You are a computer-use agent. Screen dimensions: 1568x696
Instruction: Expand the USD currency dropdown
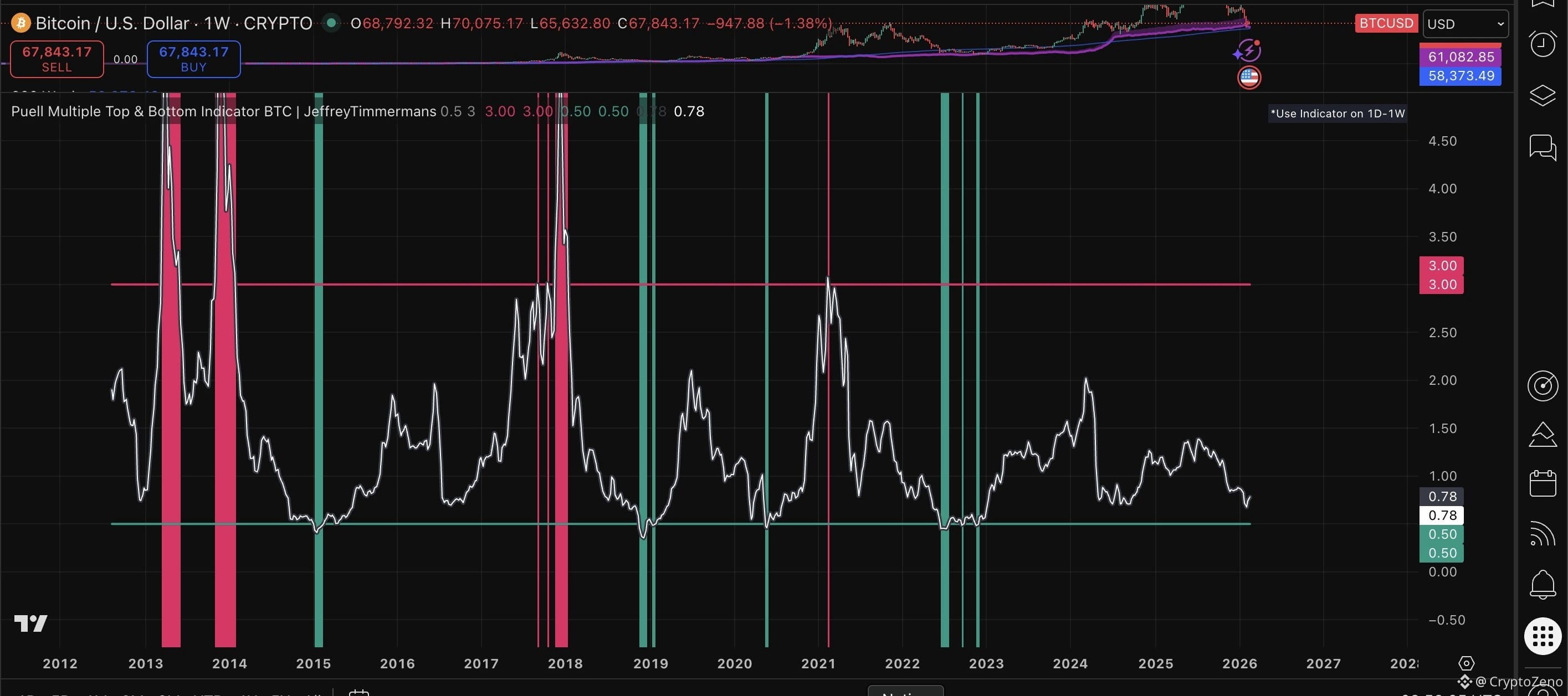[x=1465, y=24]
